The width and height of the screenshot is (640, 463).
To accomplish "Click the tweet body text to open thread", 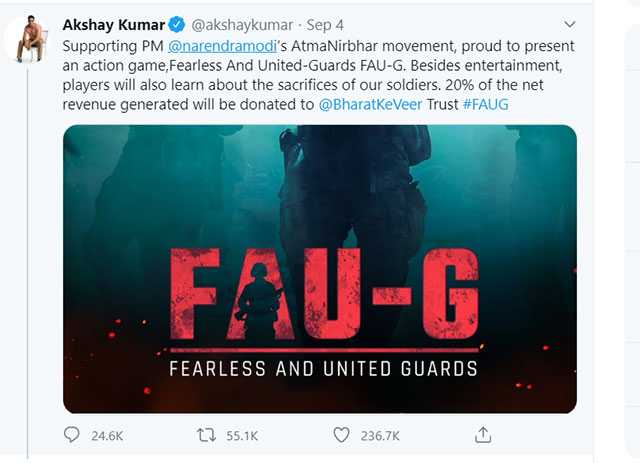I will [x=318, y=75].
